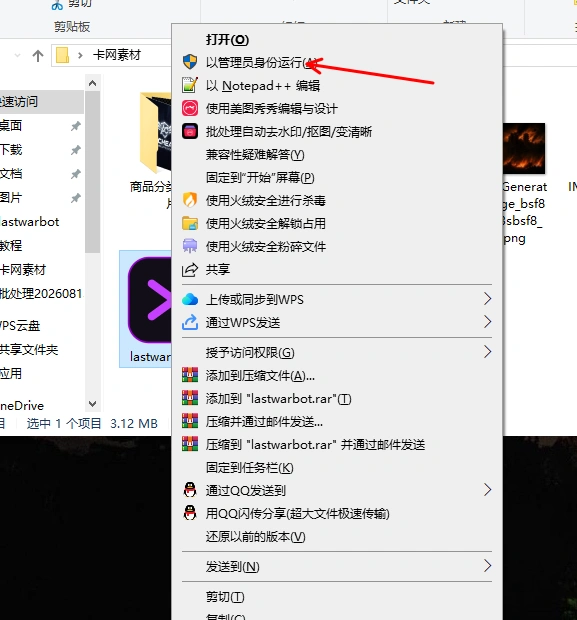Expand the 授予访问权限 submenu arrow
This screenshot has height=620, width=577.
(487, 352)
